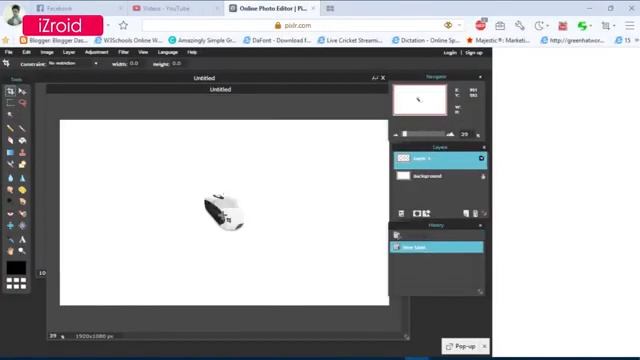The width and height of the screenshot is (640, 360).
Task: Click the Layer styles icon
Action: pyautogui.click(x=427, y=213)
